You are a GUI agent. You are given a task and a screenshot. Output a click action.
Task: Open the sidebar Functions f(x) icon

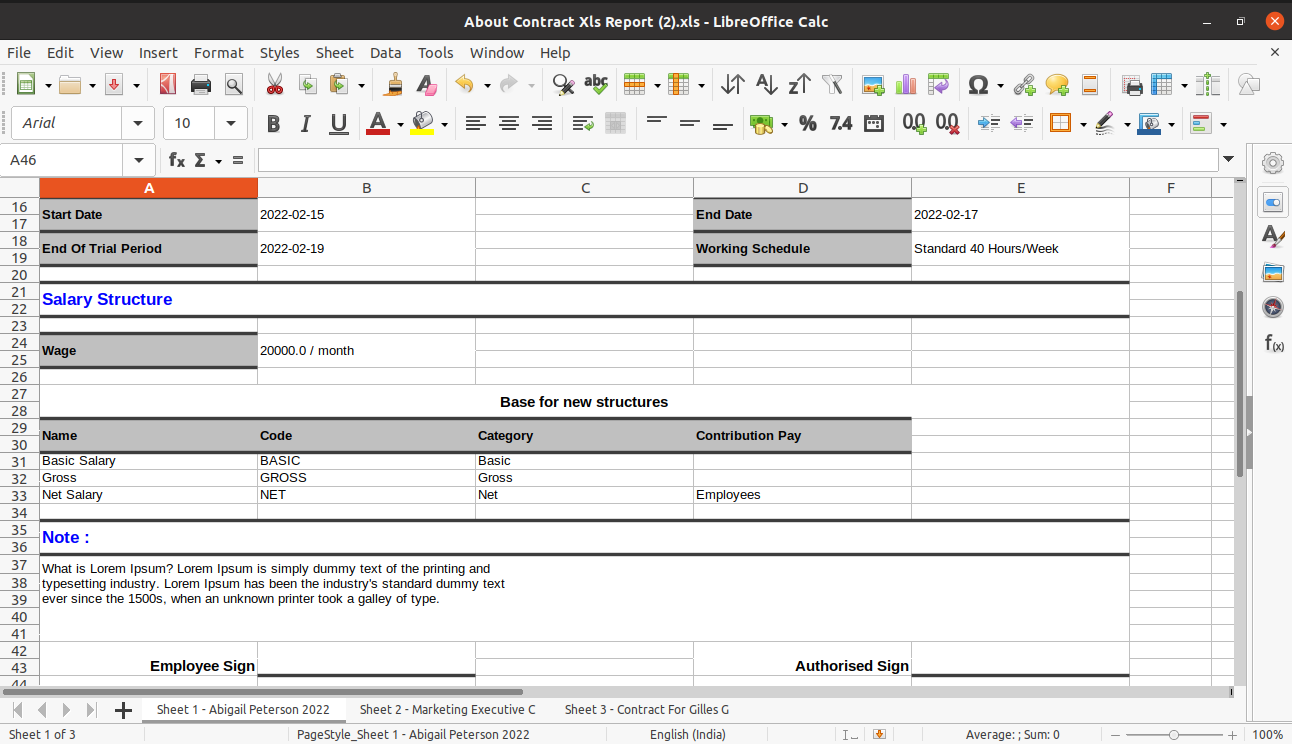tap(1273, 343)
